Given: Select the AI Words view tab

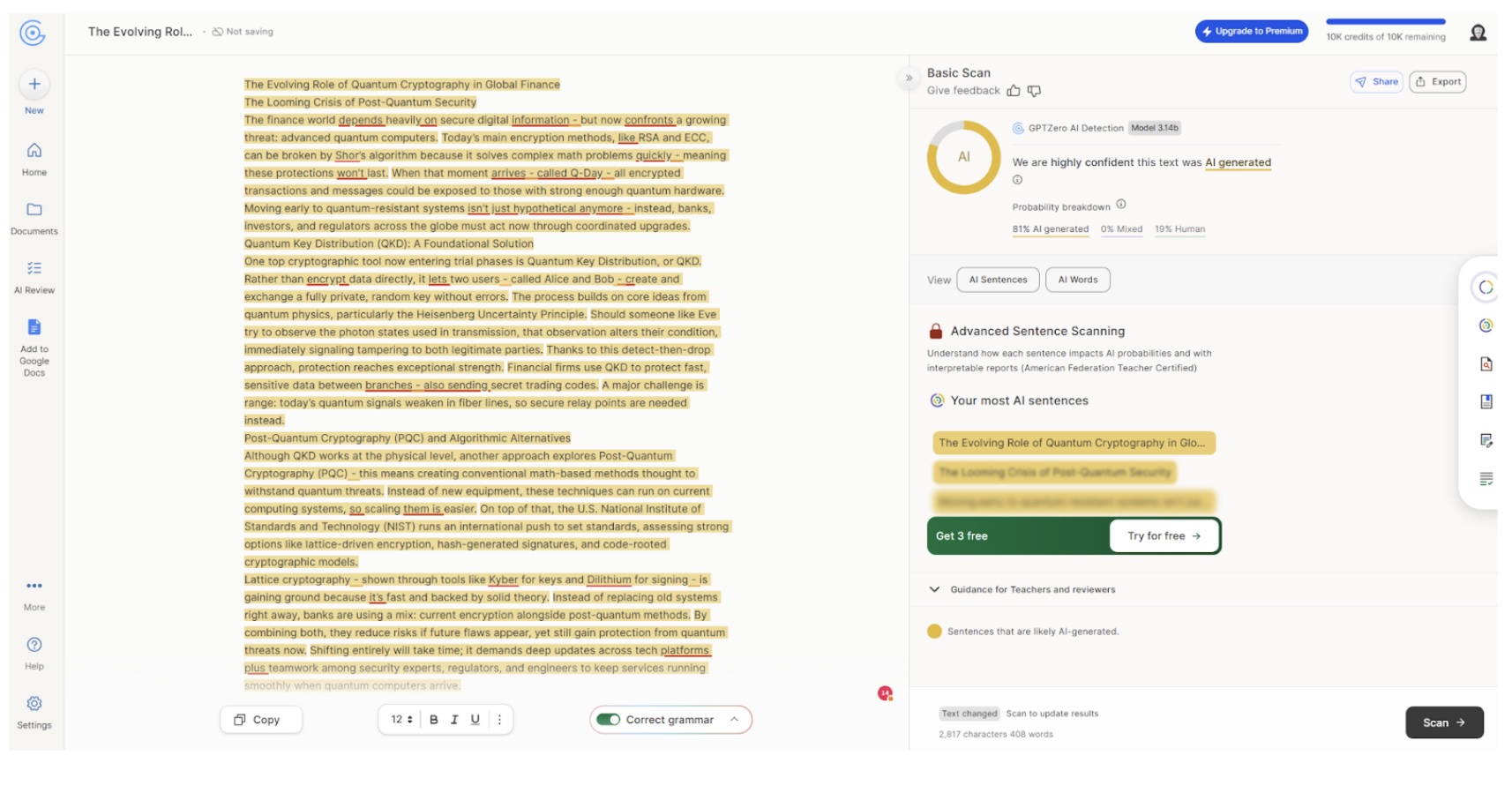Looking at the screenshot, I should [x=1078, y=280].
